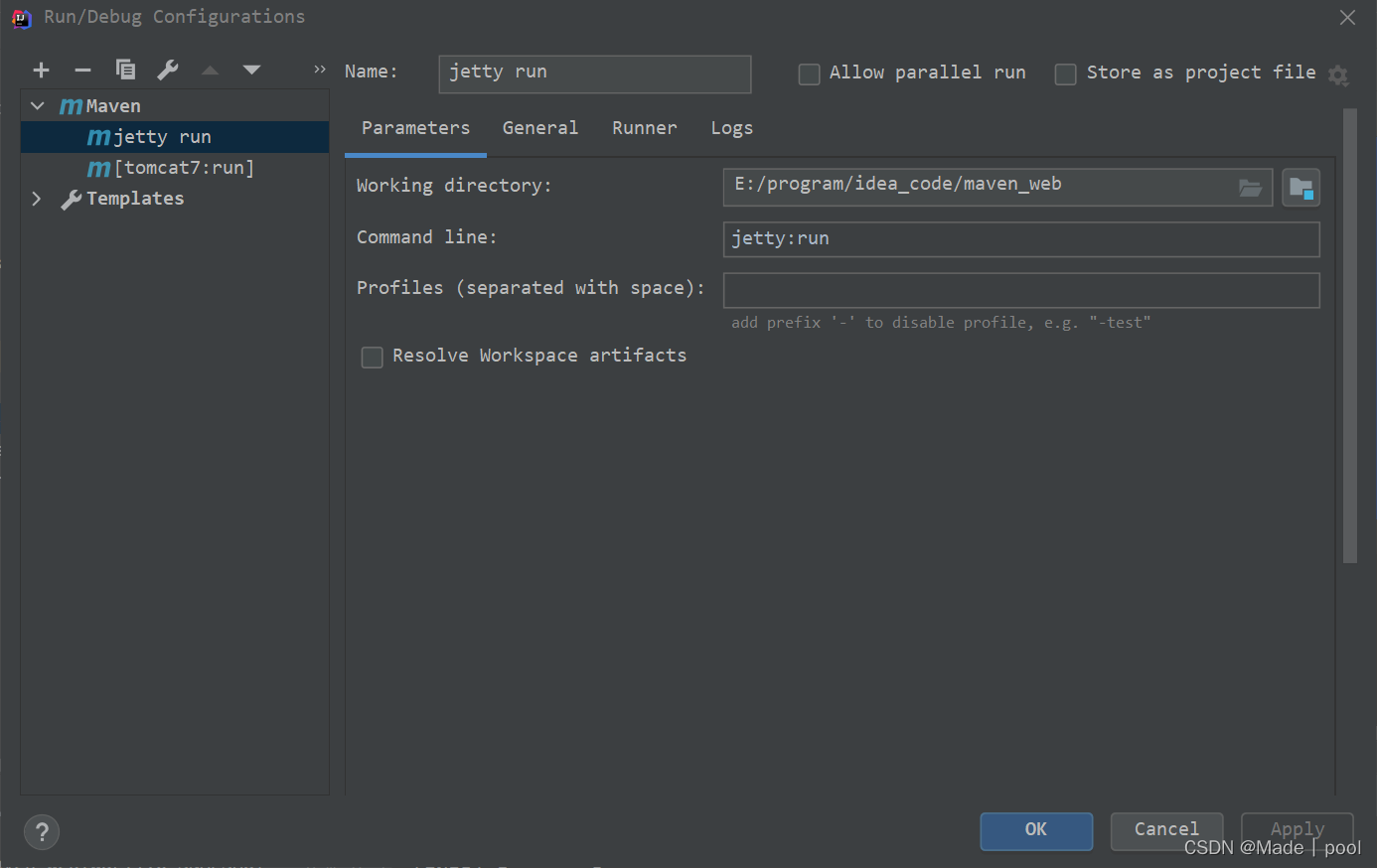1377x868 pixels.
Task: Close the Run/Debug Configurations dialog
Action: 1347,18
